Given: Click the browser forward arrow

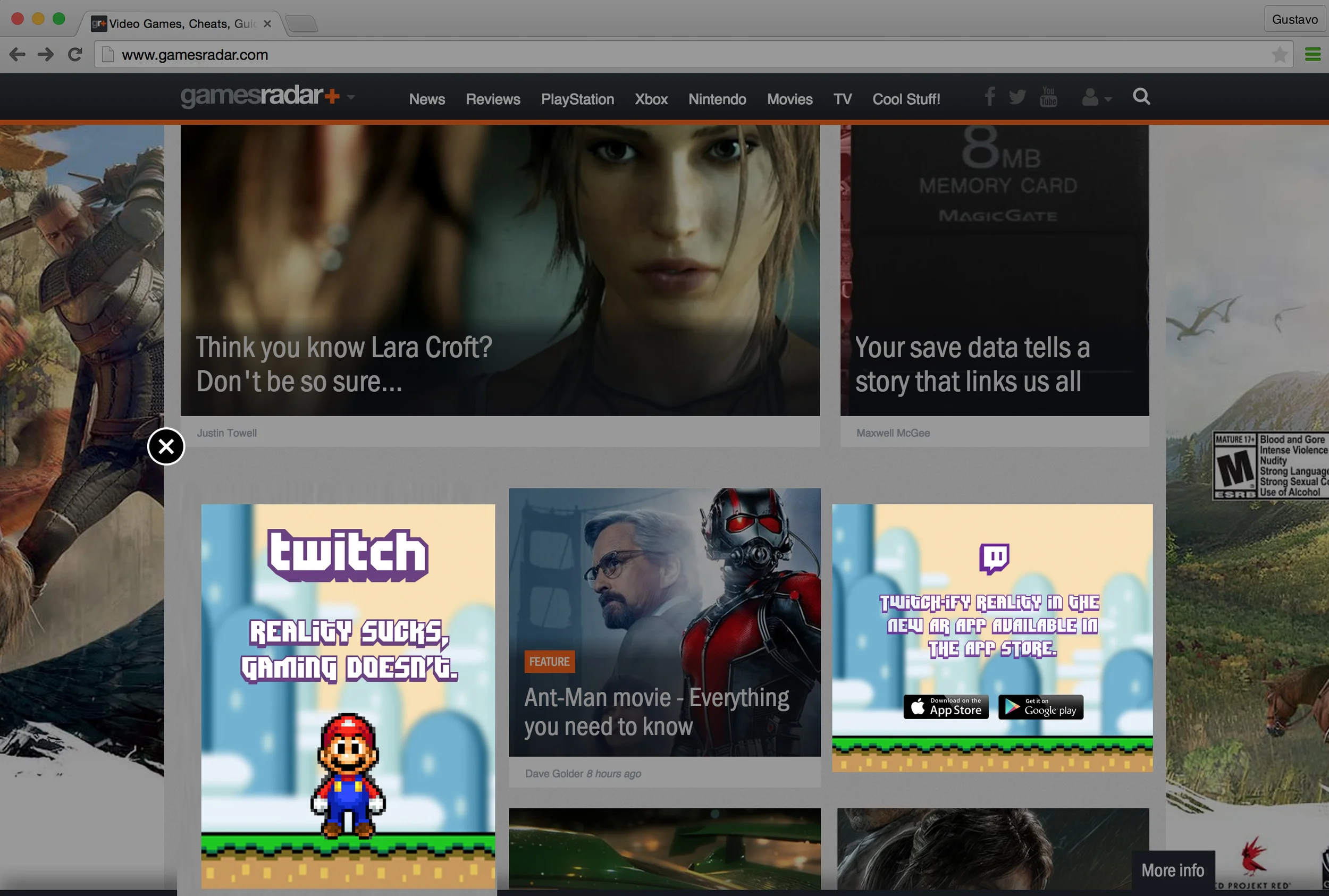Looking at the screenshot, I should tap(46, 55).
